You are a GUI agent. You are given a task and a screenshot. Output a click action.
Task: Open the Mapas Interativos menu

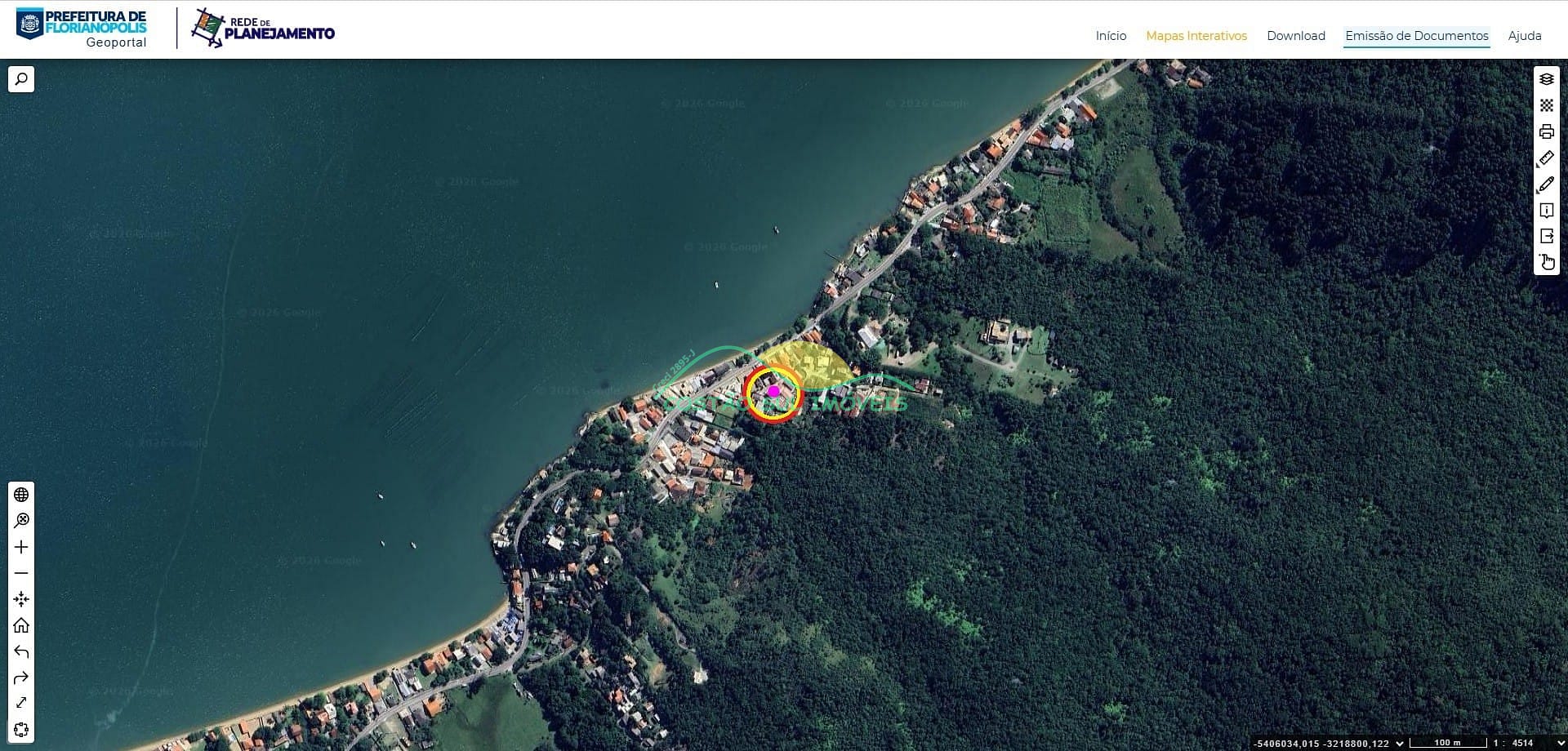tap(1196, 36)
